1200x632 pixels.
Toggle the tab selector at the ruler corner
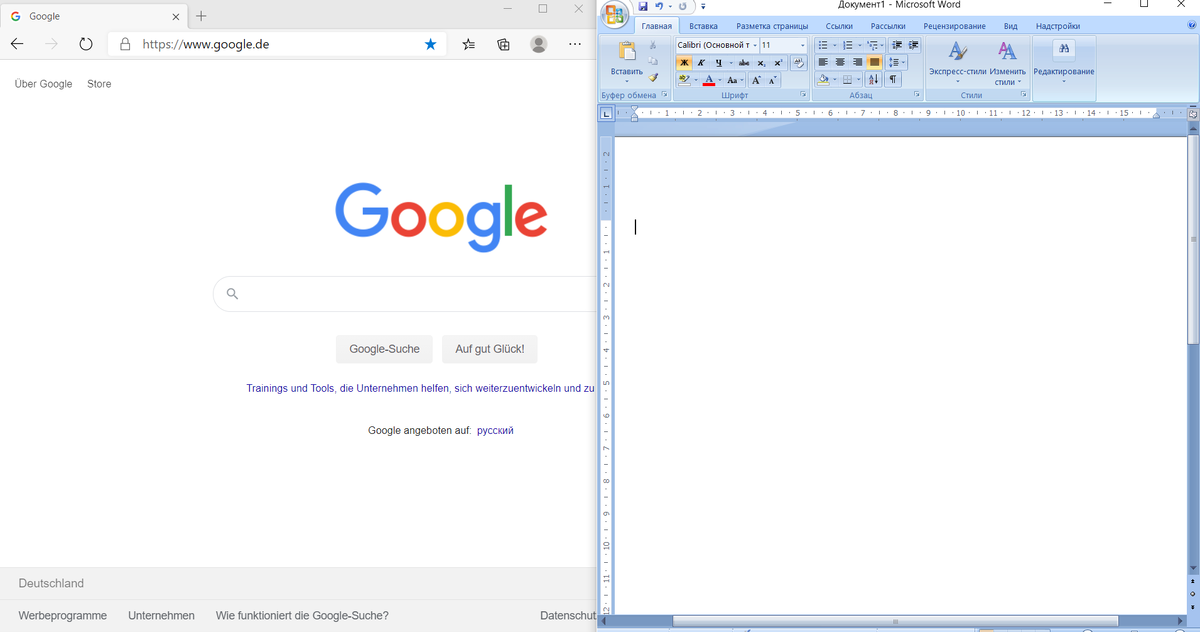(606, 113)
